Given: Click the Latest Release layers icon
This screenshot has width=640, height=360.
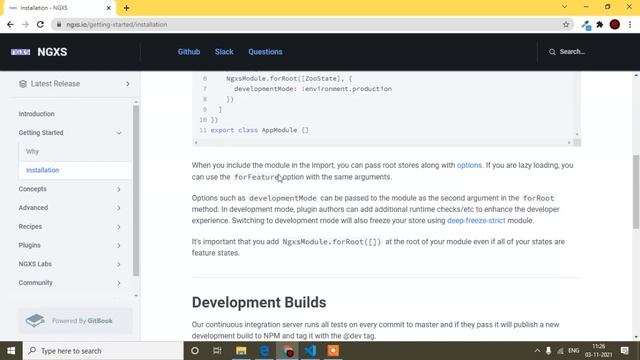Looking at the screenshot, I should click(23, 84).
